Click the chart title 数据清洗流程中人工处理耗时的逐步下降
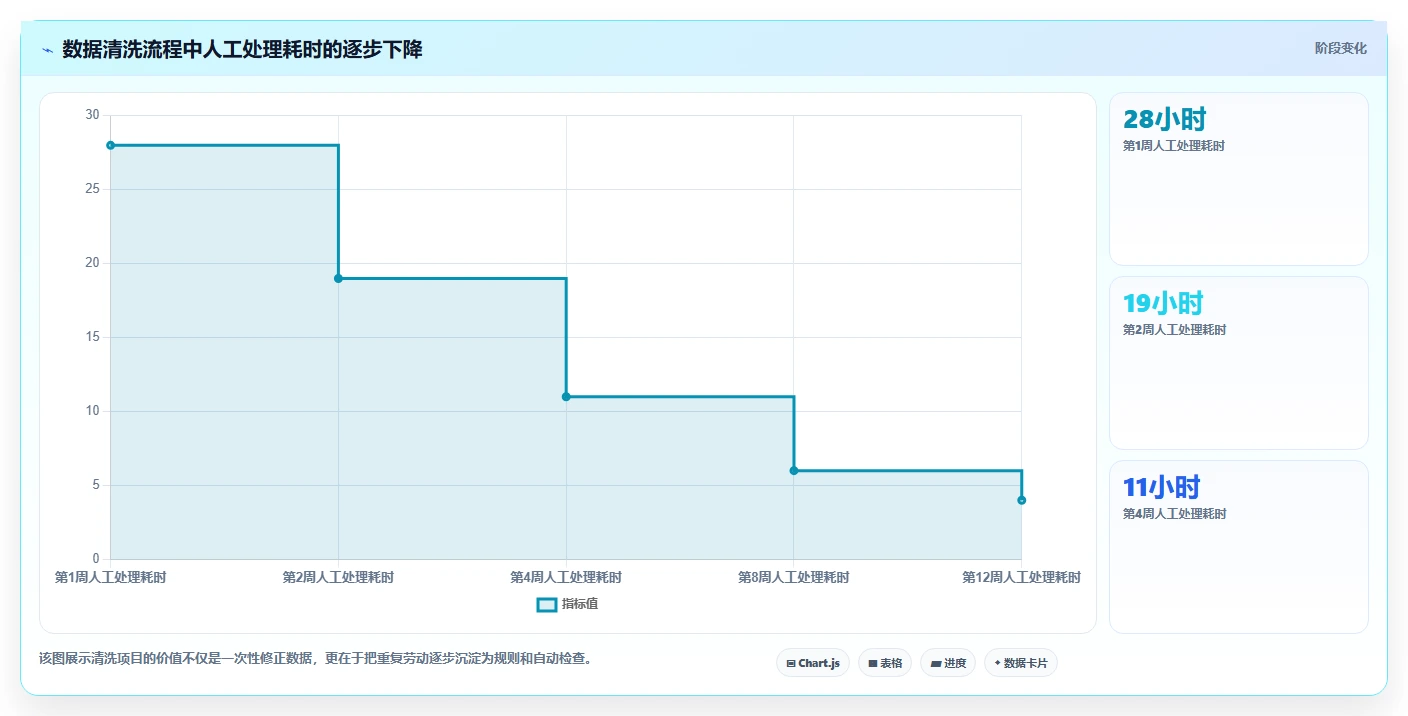 (x=242, y=49)
